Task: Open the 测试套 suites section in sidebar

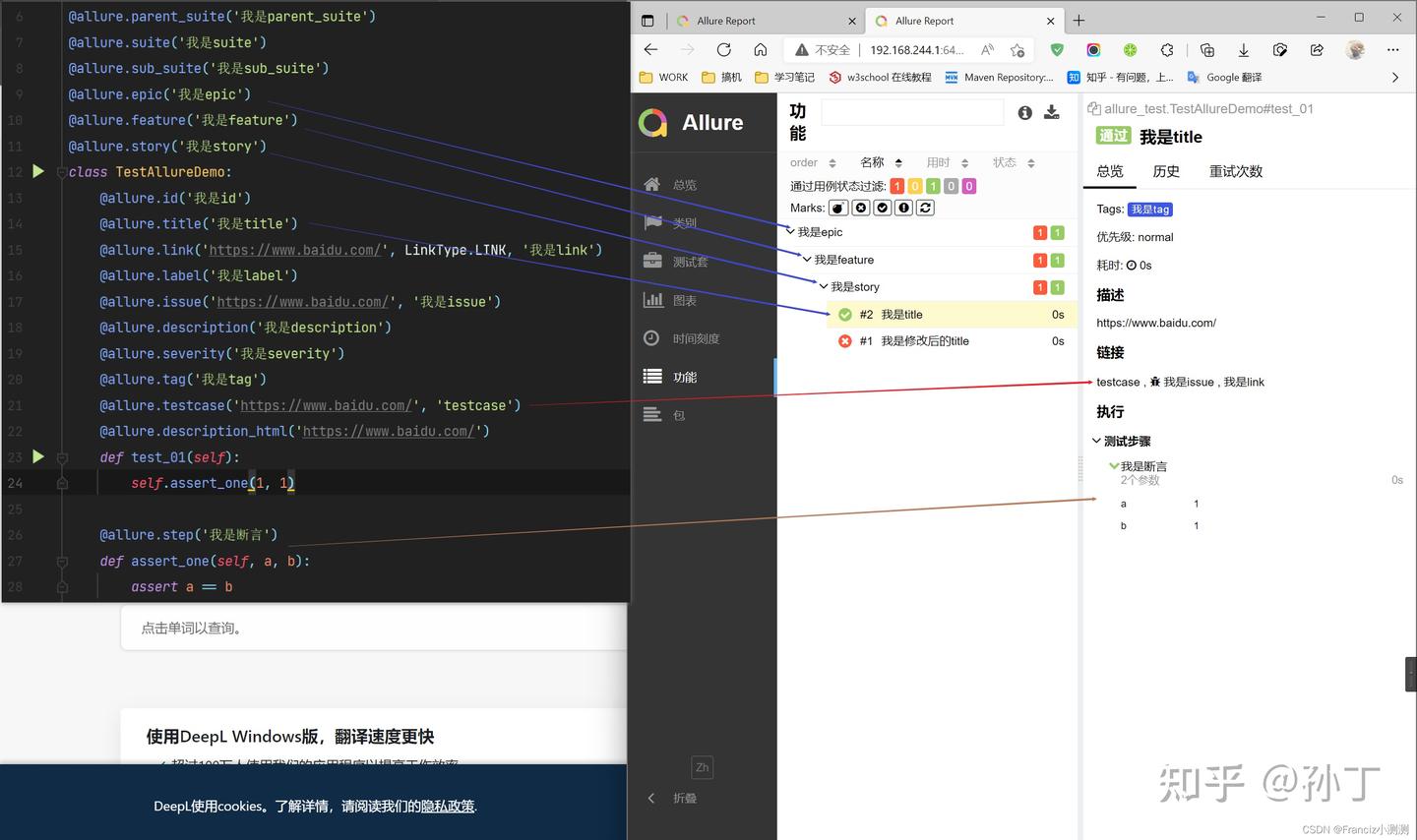Action: tap(690, 262)
